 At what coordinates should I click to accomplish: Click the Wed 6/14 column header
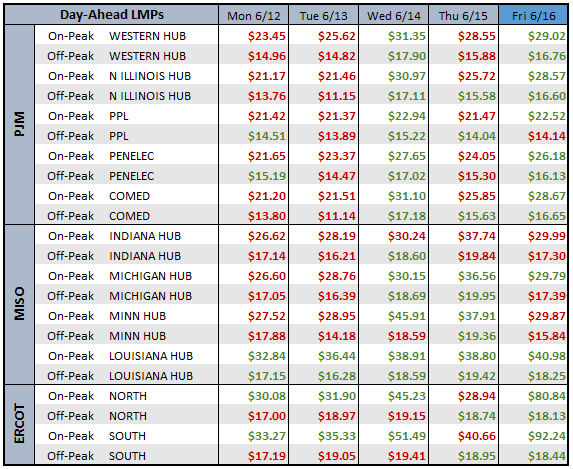[x=394, y=16]
